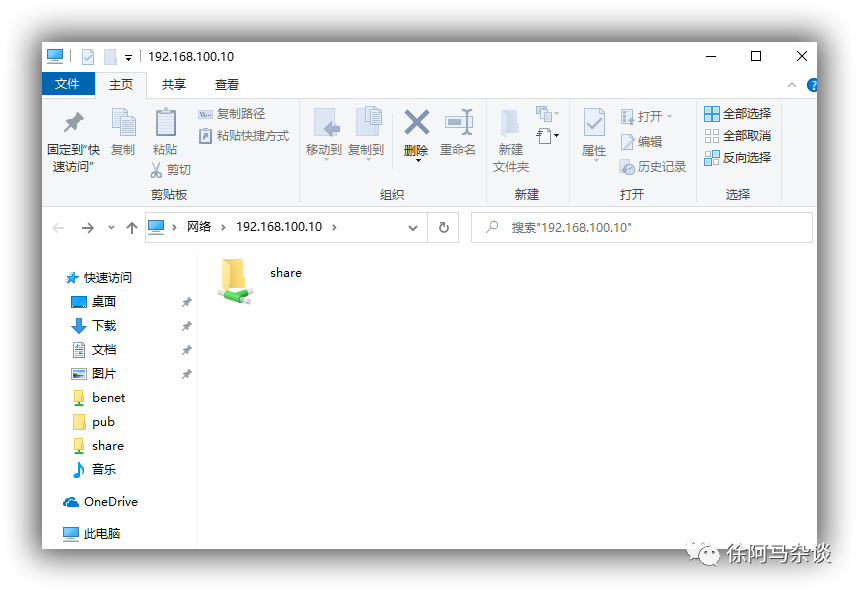Click the search box for 192.168.100.10

(x=642, y=227)
